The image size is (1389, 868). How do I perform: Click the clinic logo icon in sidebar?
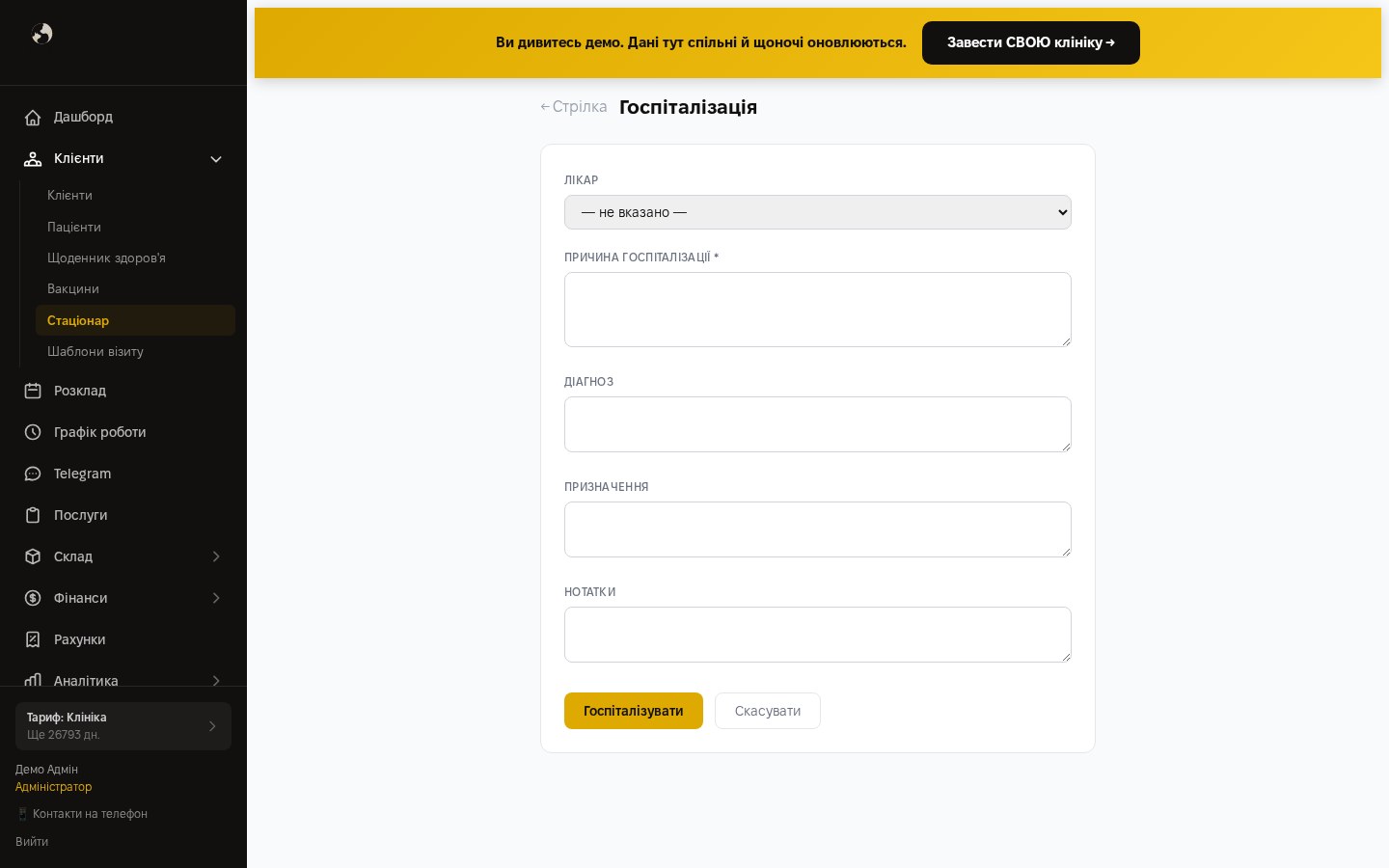click(x=42, y=34)
